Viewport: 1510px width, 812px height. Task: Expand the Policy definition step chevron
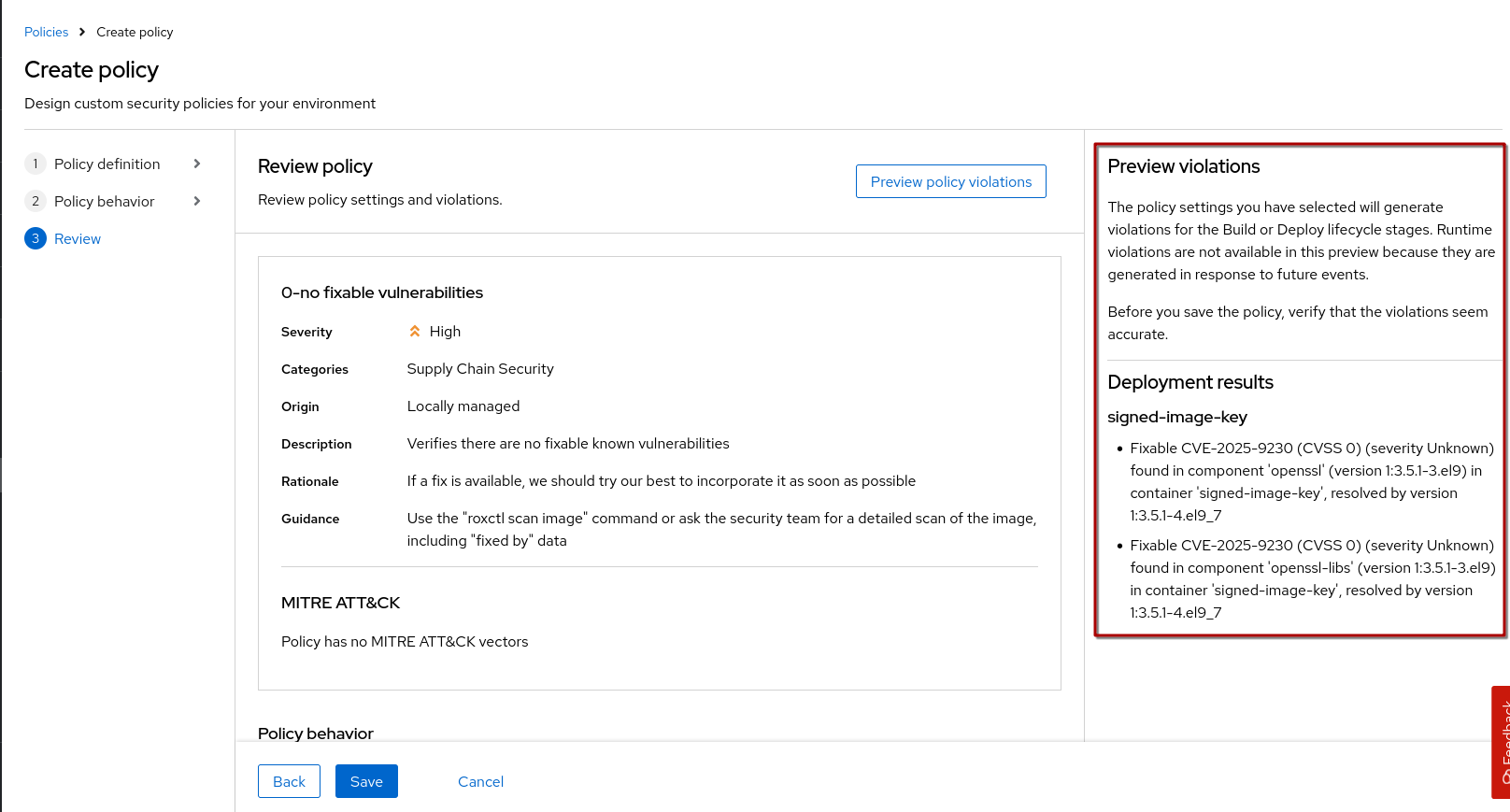coord(197,164)
